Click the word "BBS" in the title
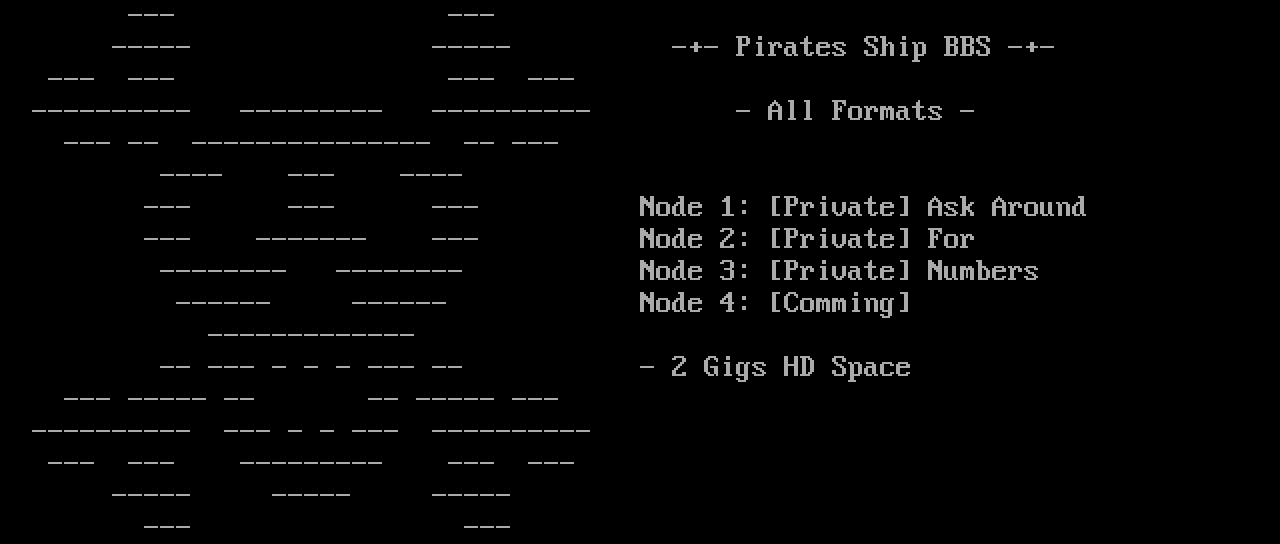Screen dimensions: 1280x544 pyautogui.click(x=966, y=47)
